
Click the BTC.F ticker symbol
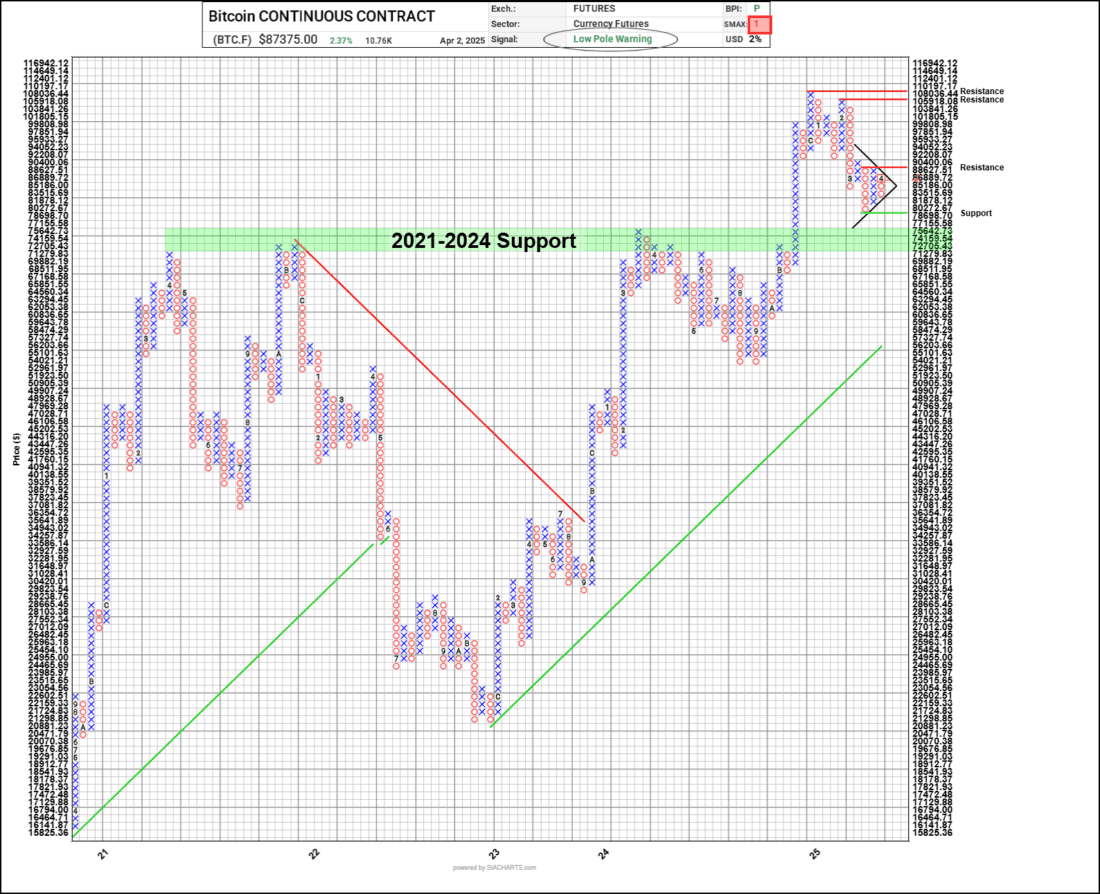[x=232, y=40]
